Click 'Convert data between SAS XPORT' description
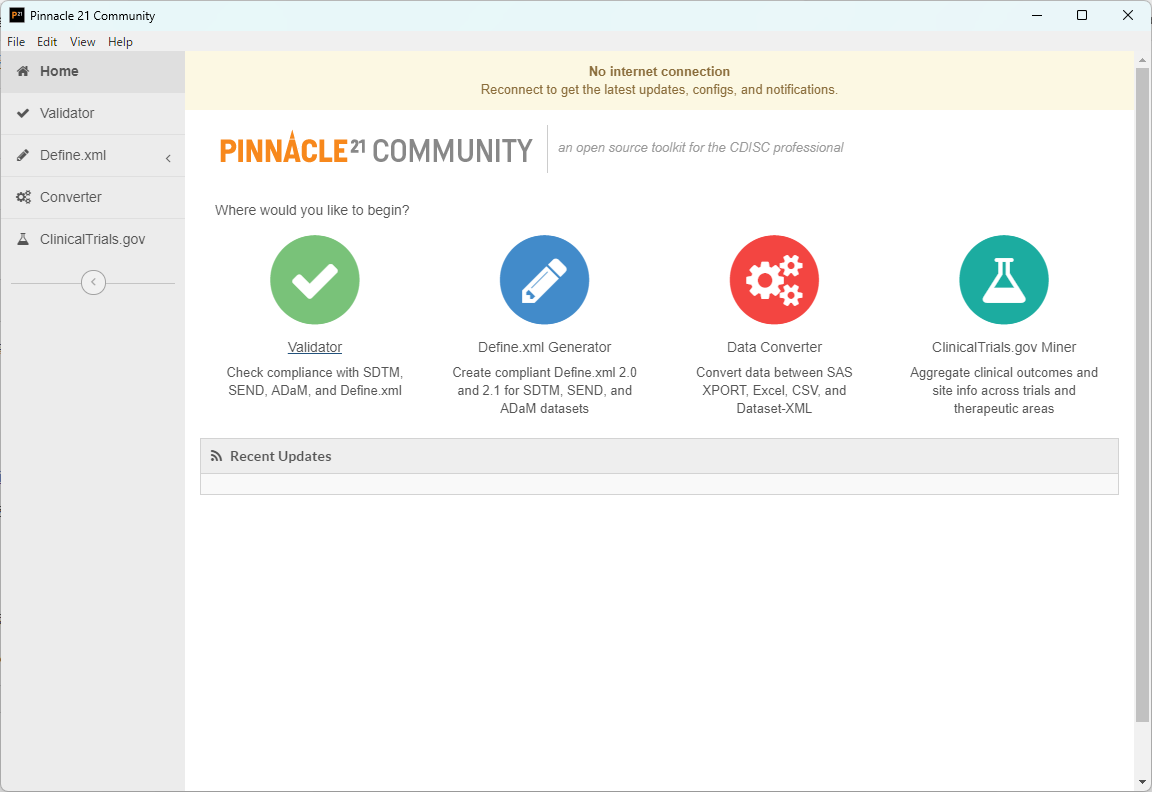 click(774, 390)
